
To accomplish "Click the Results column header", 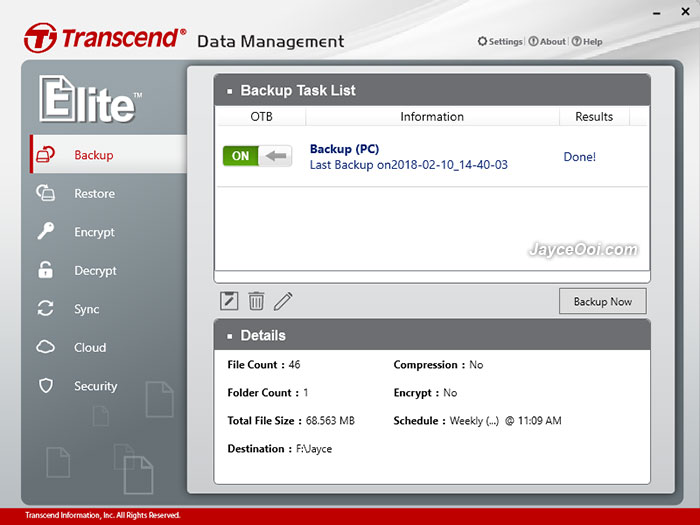I will point(594,117).
